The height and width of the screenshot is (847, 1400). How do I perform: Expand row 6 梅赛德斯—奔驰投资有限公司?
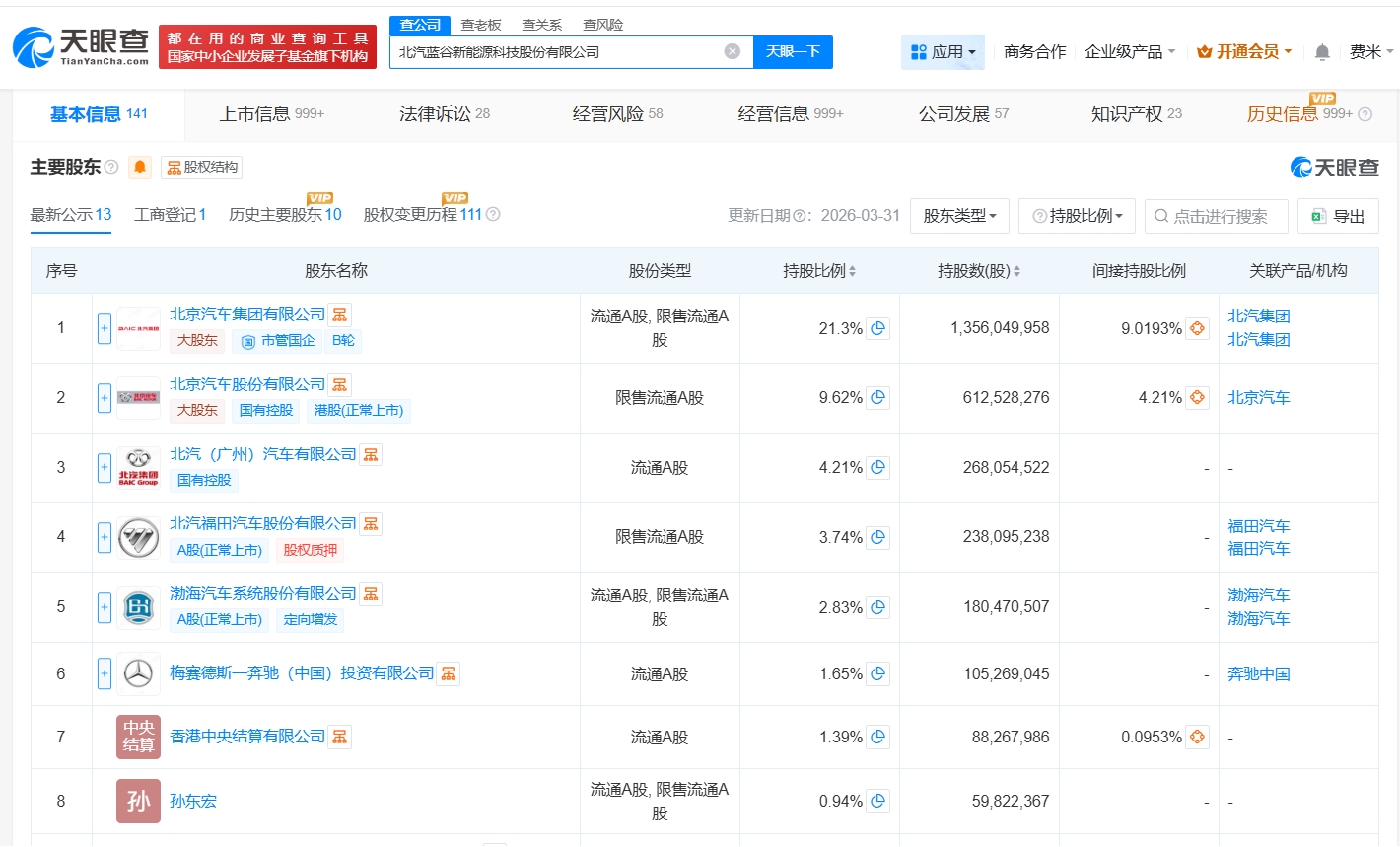[x=105, y=674]
